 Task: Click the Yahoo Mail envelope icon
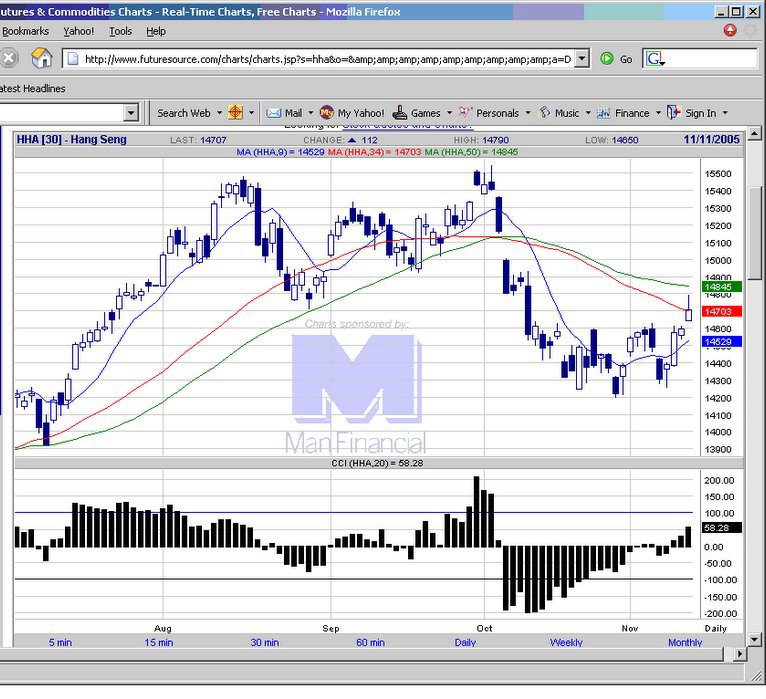click(x=274, y=113)
